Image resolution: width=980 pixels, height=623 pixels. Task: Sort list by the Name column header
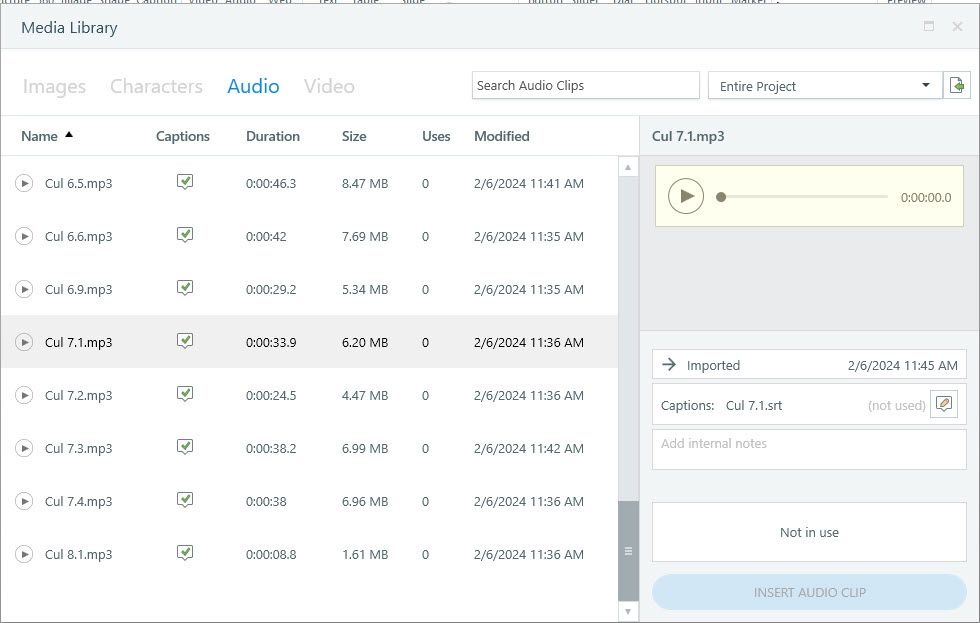(40, 136)
